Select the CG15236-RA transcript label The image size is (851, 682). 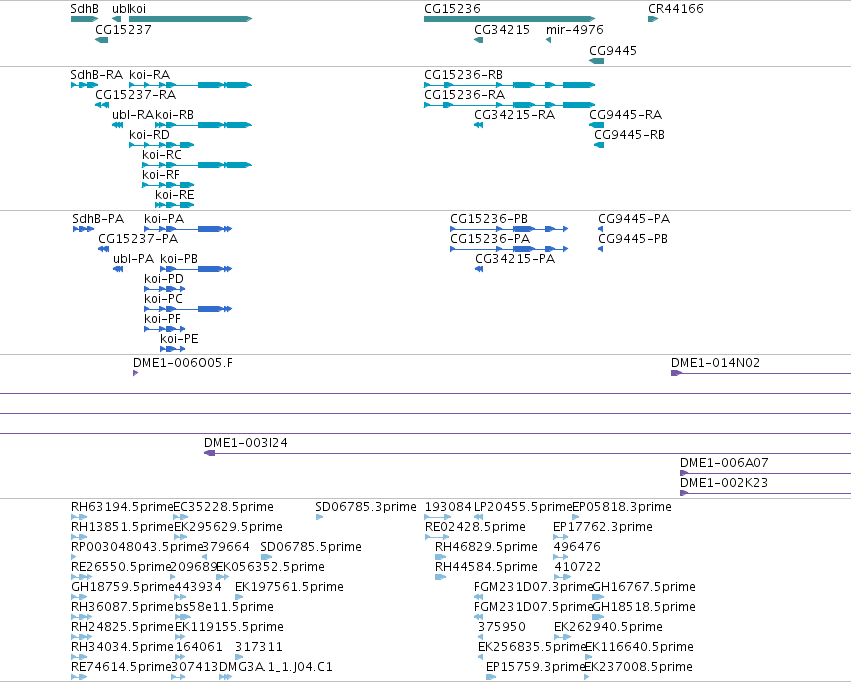coord(465,95)
